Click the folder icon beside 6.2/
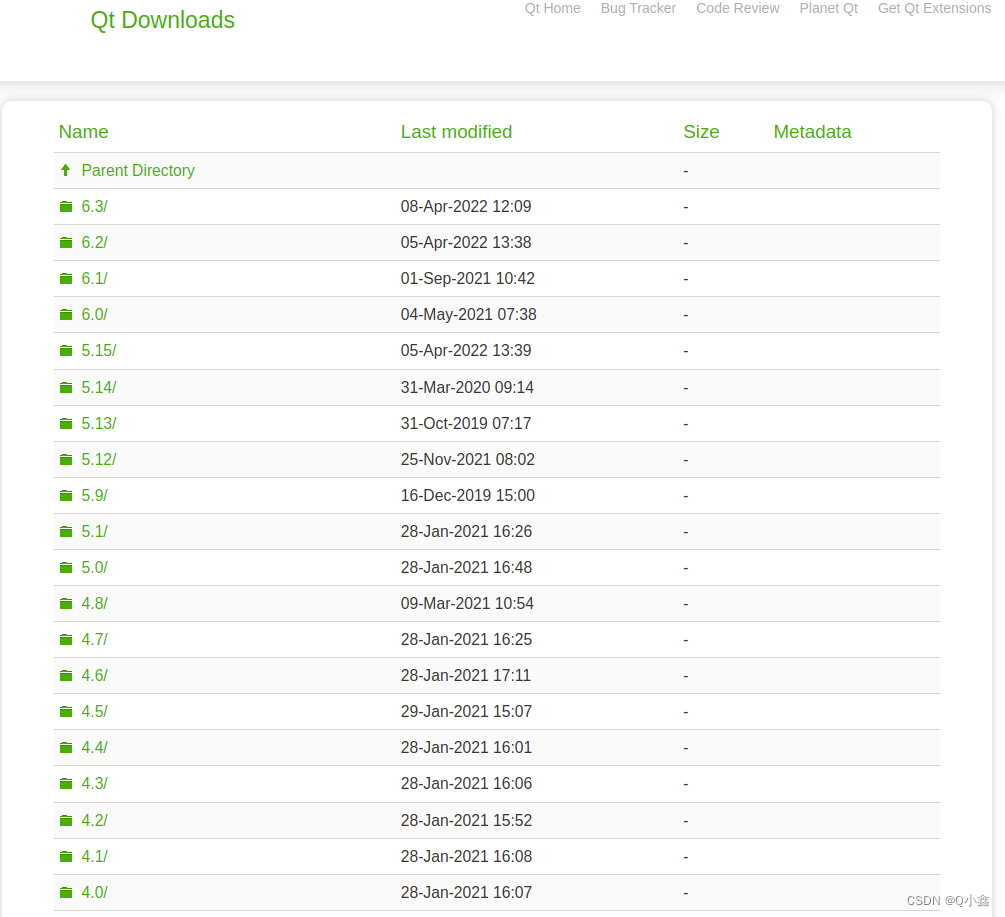Screen dimensions: 1005x917 tap(66, 242)
